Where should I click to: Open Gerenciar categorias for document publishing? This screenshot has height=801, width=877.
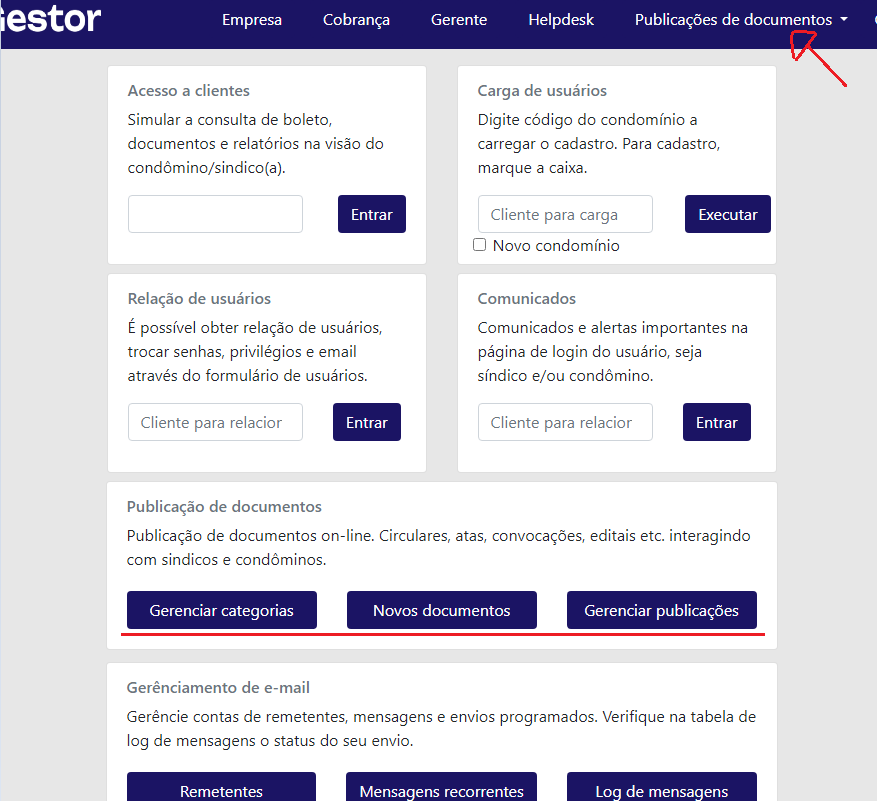[x=221, y=610]
